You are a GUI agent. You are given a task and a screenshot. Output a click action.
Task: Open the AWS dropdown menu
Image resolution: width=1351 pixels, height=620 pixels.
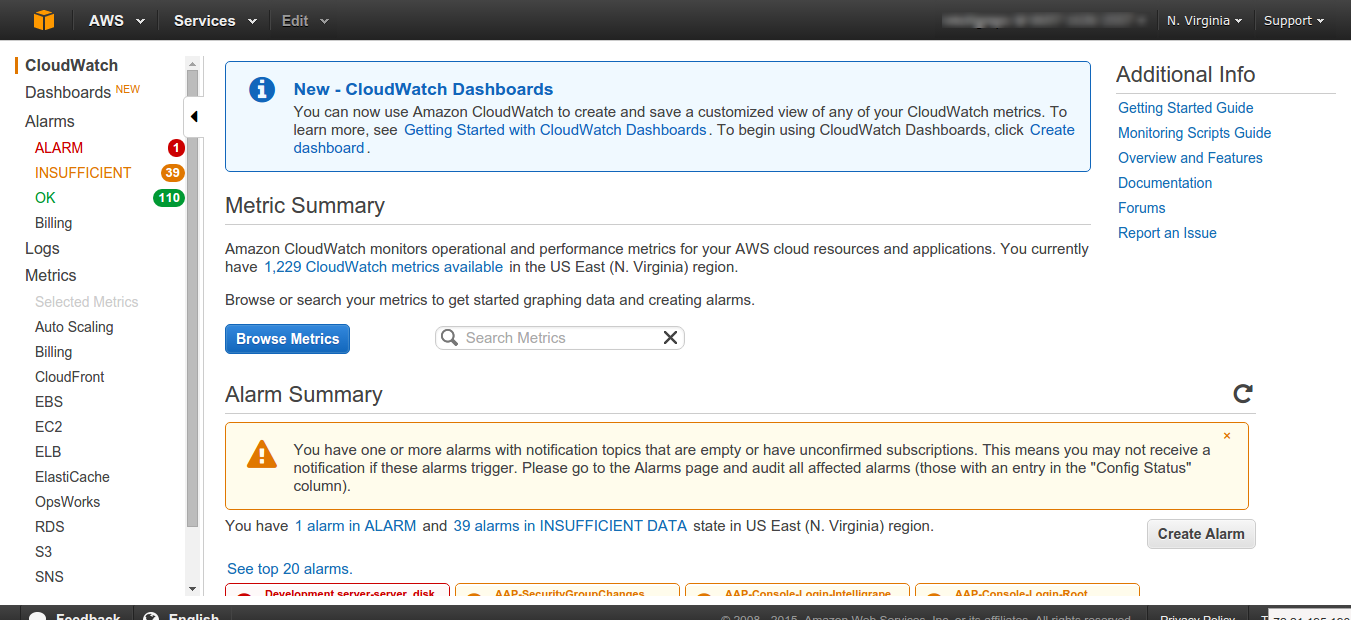tap(116, 20)
